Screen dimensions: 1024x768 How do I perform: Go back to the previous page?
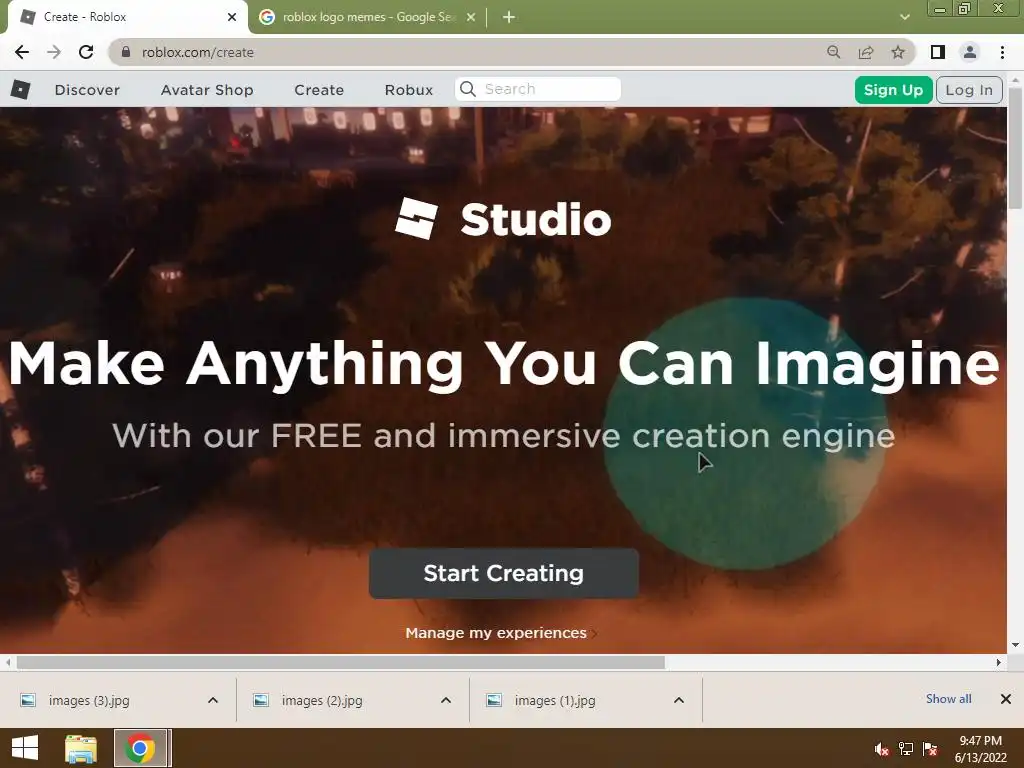[x=22, y=52]
